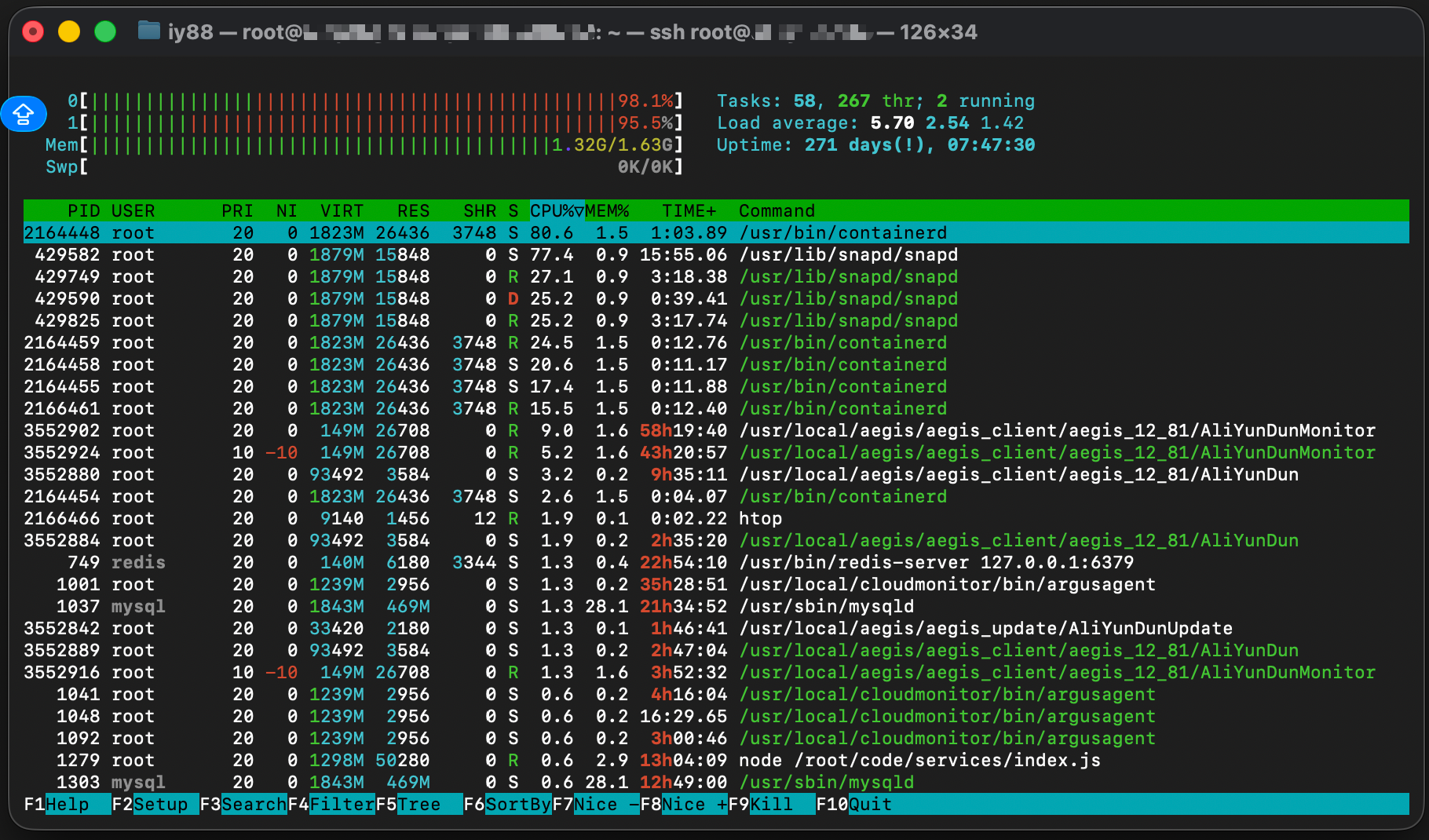Screen dimensions: 1429x840
Task: Activate F3 Search in the footer bar
Action: click(253, 804)
